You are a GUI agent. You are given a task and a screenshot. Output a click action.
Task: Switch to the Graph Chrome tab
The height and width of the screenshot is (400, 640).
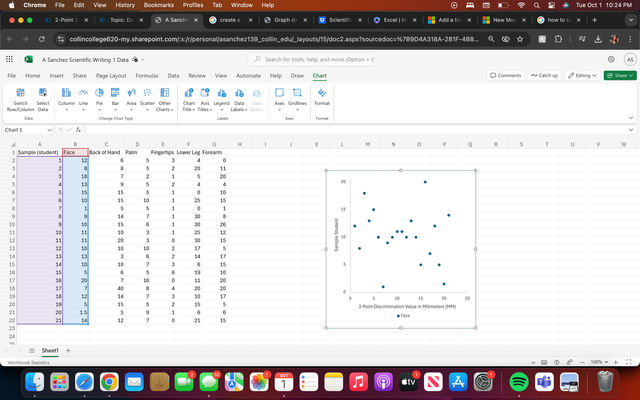285,20
